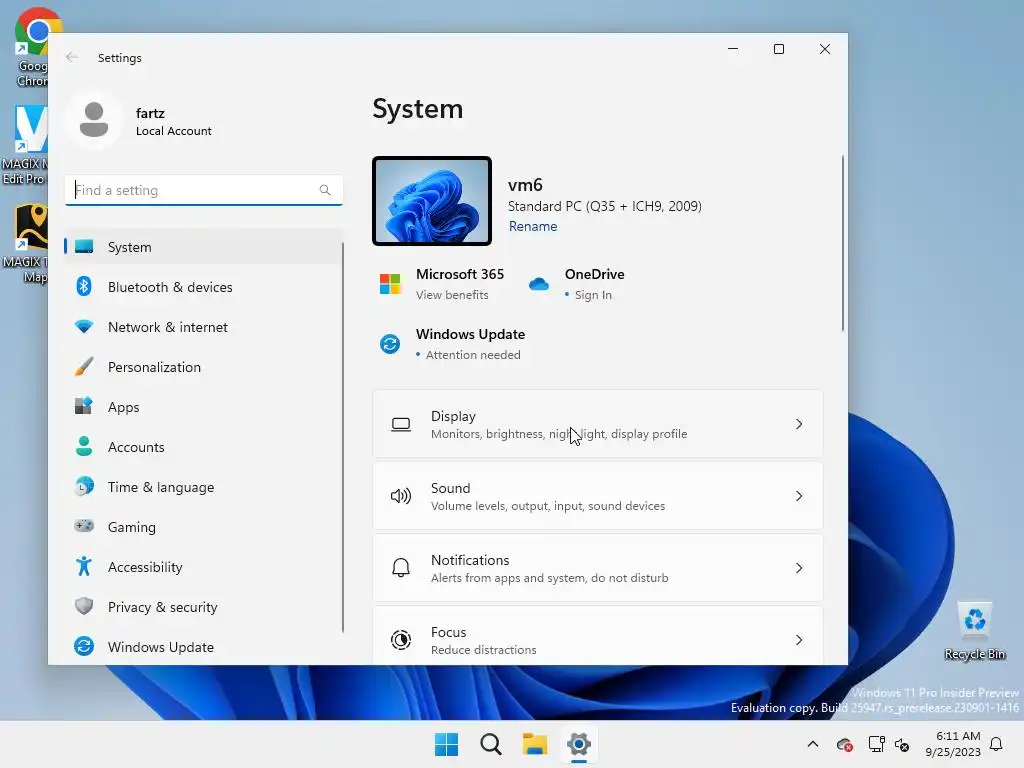Image resolution: width=1024 pixels, height=768 pixels.
Task: Expand Focus using its chevron arrow
Action: coord(799,639)
